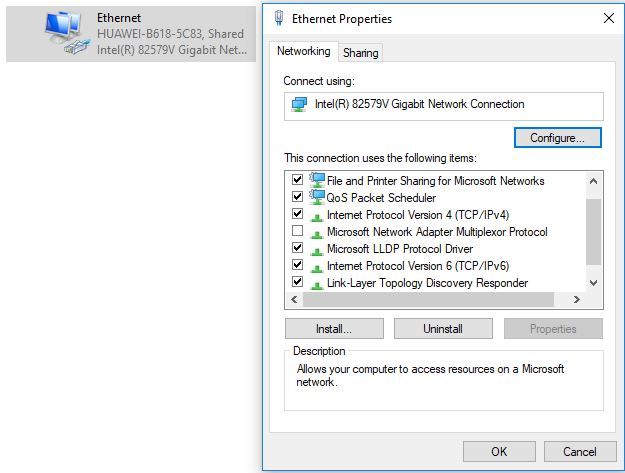
Task: Click the TCP/IPv6 protocol icon
Action: [x=317, y=268]
